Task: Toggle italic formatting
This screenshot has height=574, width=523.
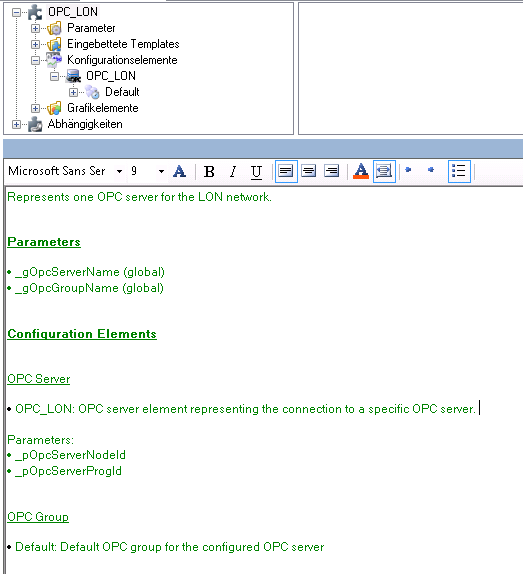Action: click(x=233, y=171)
